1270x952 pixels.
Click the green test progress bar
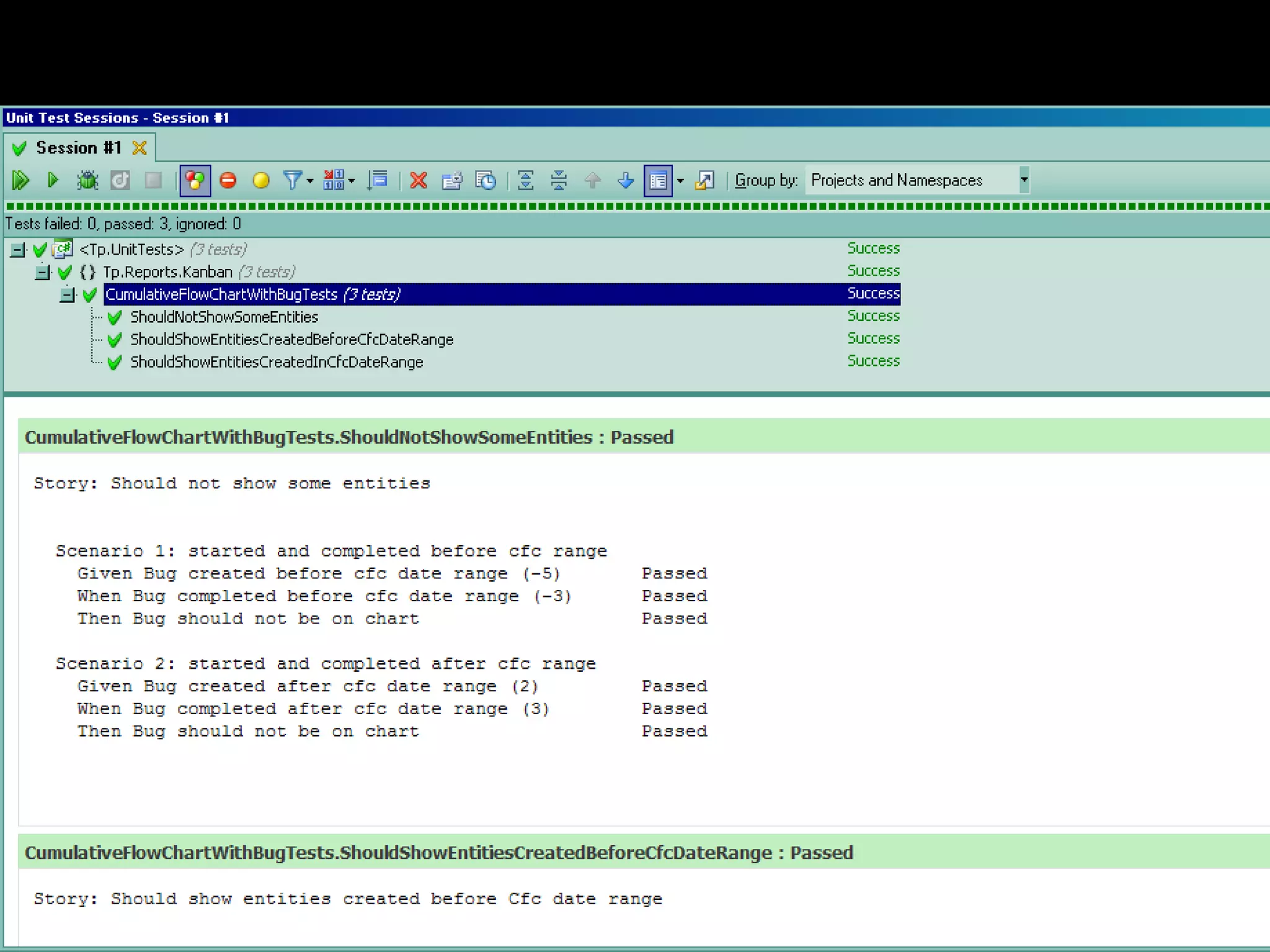click(x=635, y=206)
